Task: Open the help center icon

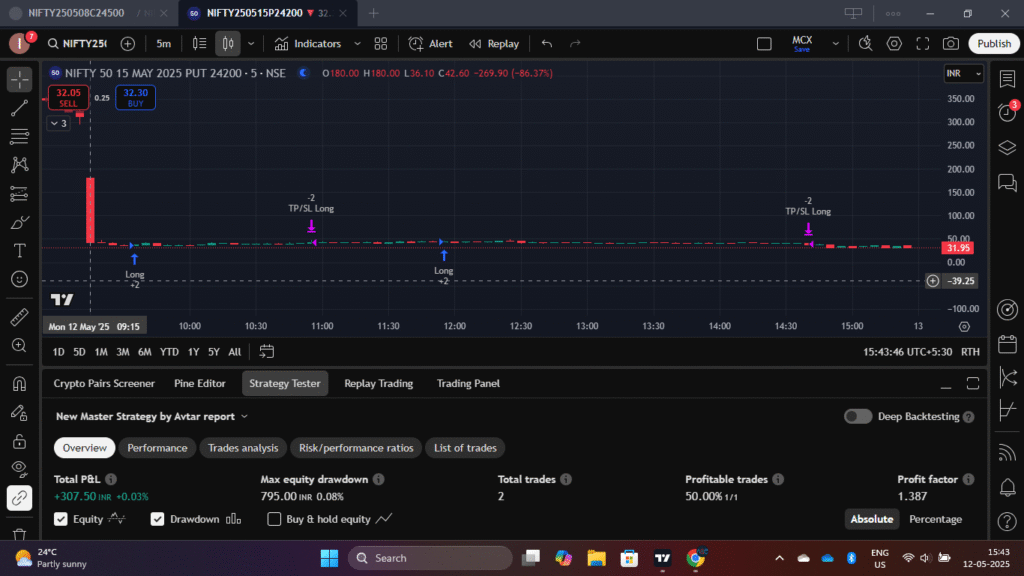Action: pyautogui.click(x=1007, y=521)
